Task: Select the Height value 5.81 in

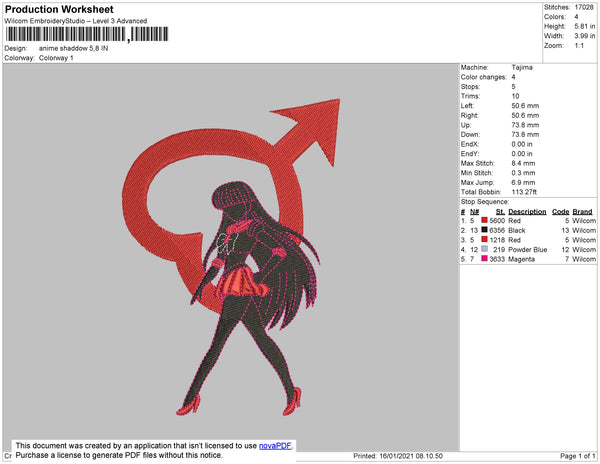Action: (x=585, y=26)
